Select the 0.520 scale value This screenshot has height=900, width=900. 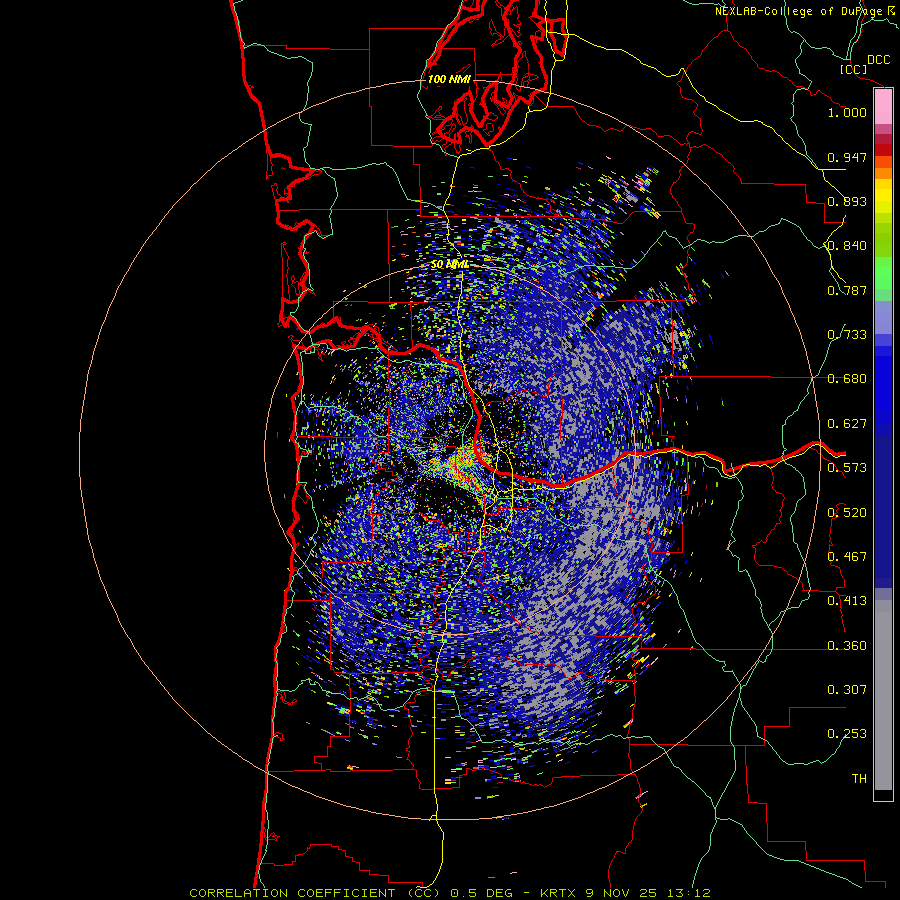[847, 513]
